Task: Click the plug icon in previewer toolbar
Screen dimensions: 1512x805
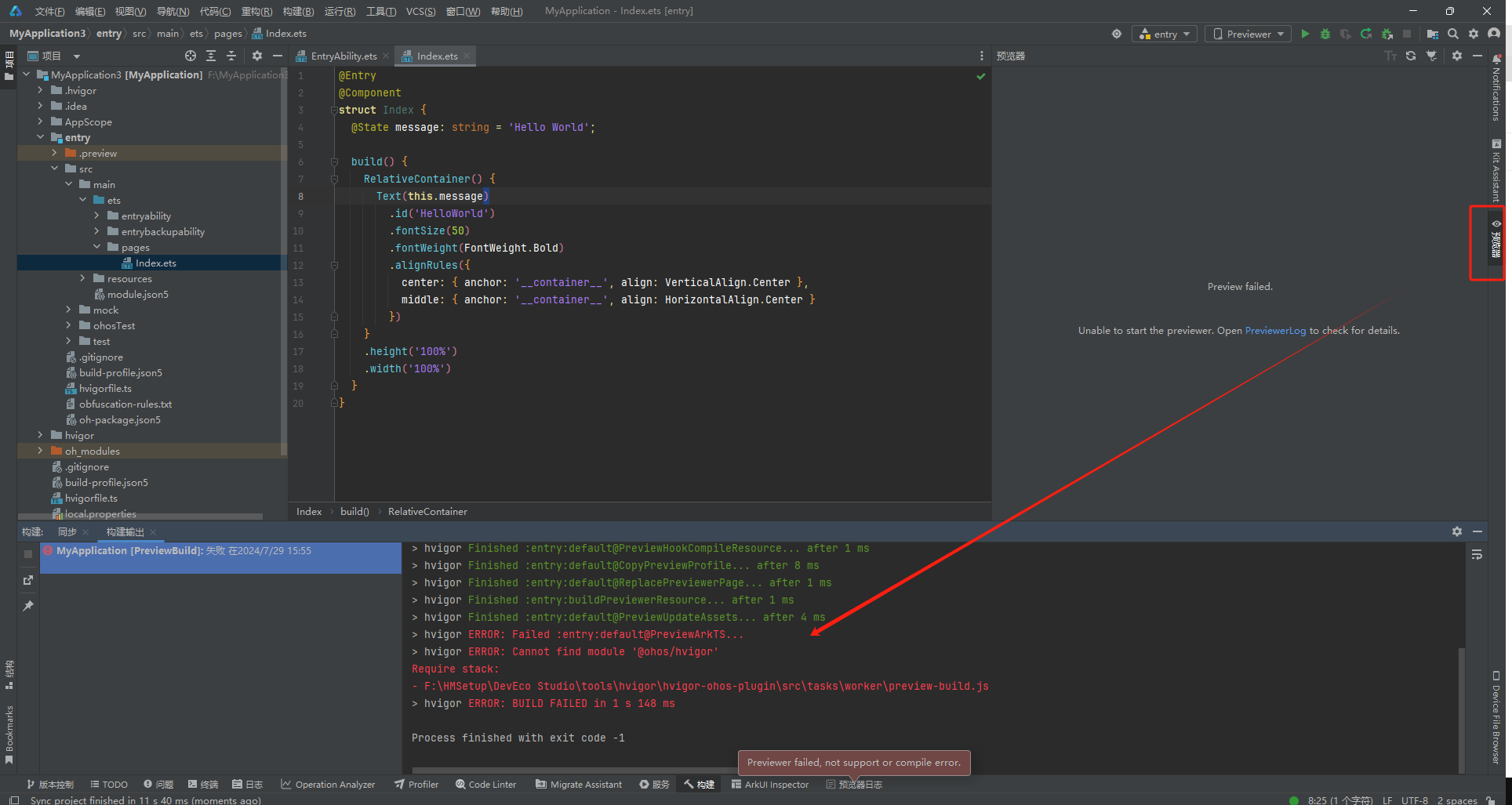Action: tap(1431, 56)
